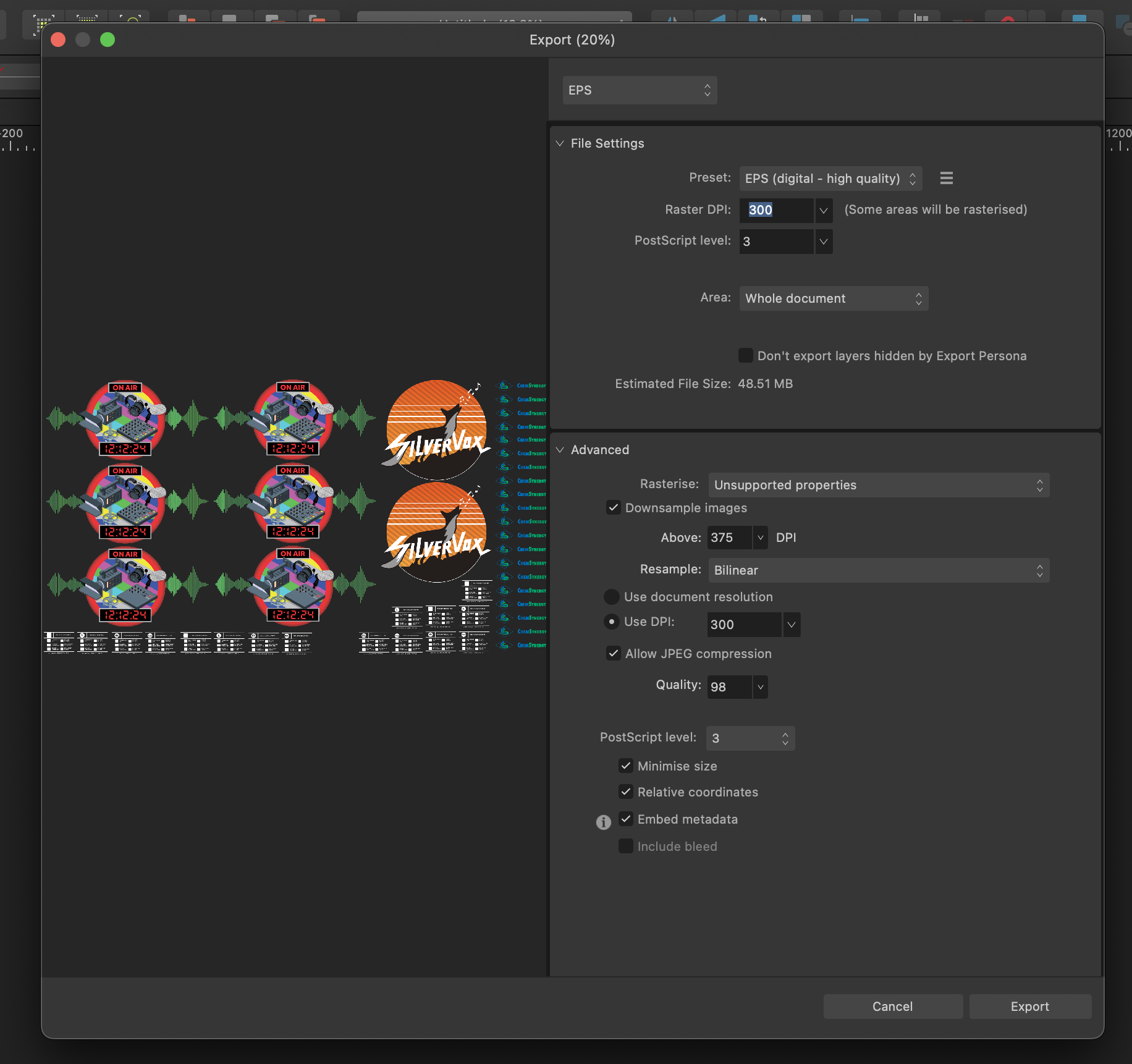
Task: Uncheck Allow JPEG compression
Action: pyautogui.click(x=614, y=654)
